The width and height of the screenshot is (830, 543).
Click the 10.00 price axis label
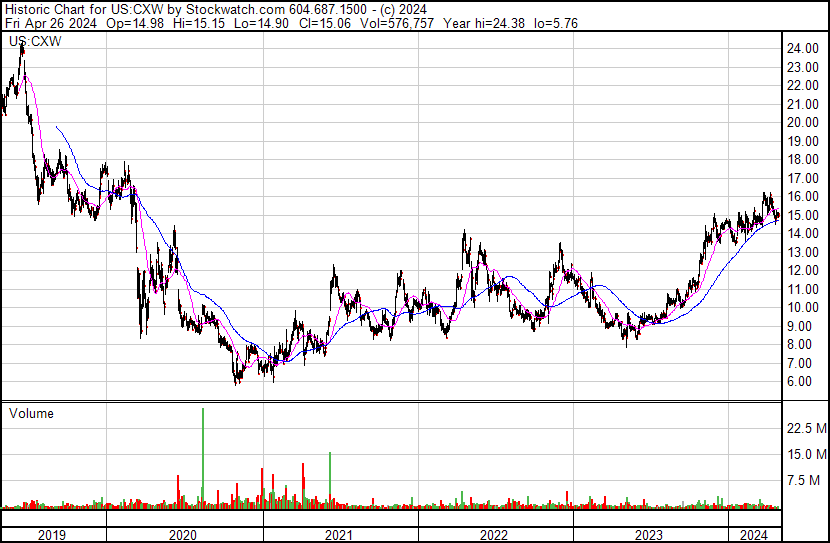802,308
